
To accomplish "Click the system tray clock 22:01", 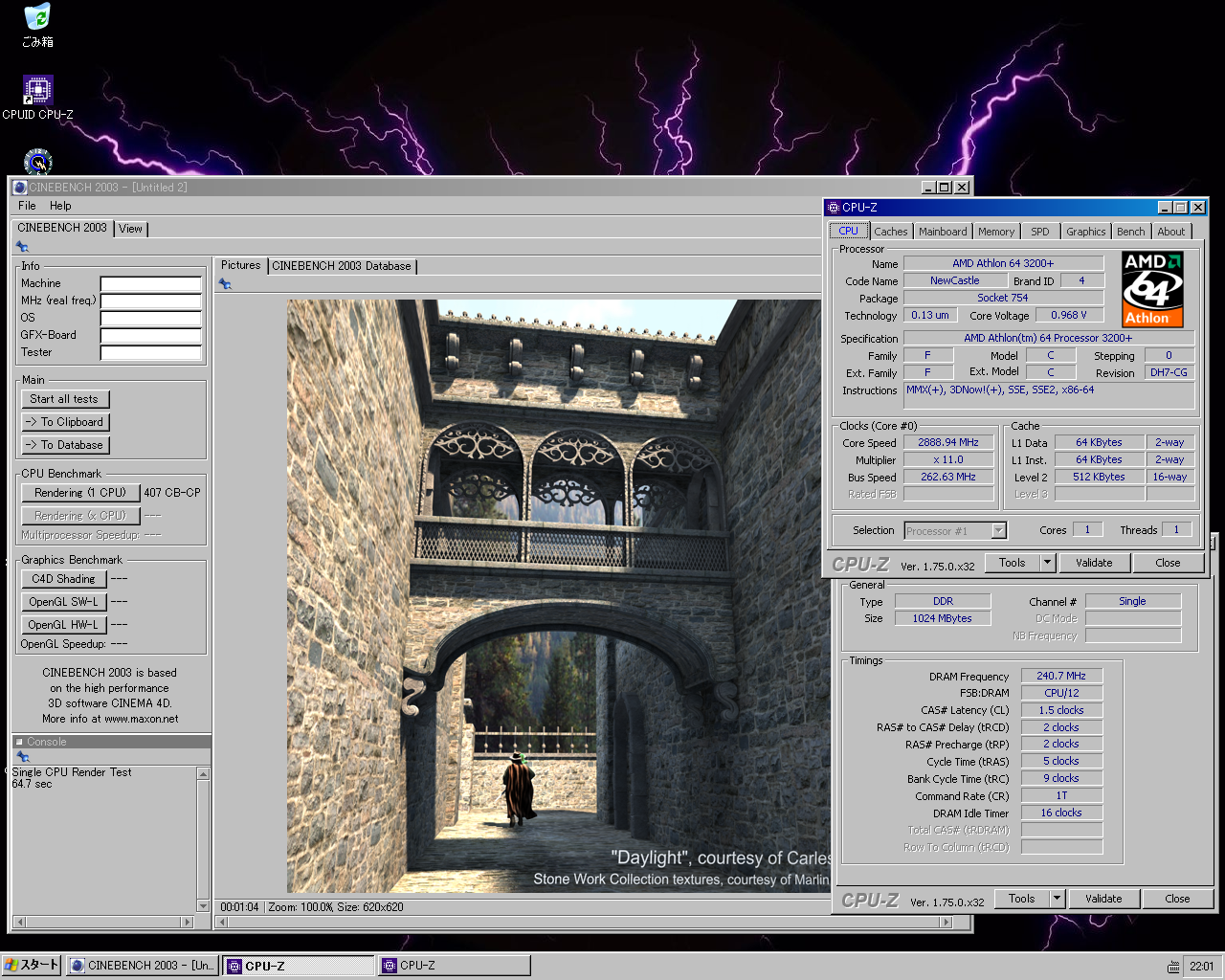I will pyautogui.click(x=1201, y=967).
